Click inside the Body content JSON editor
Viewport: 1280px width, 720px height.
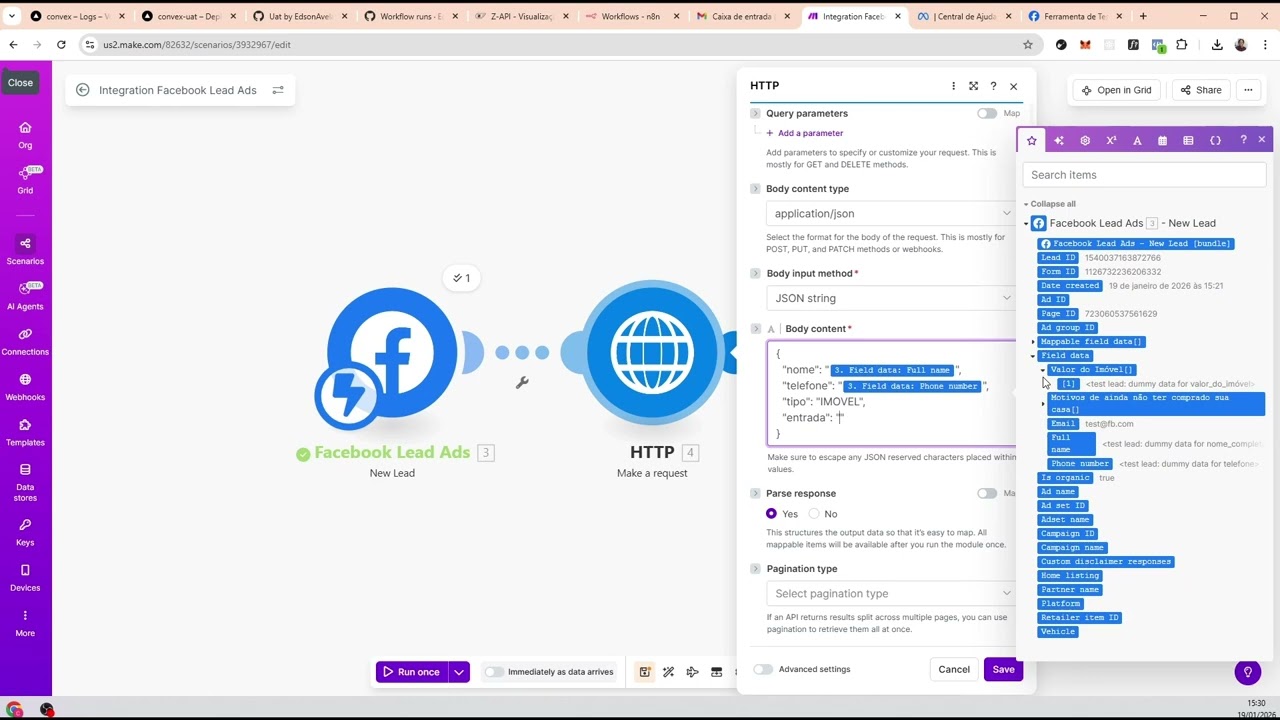(x=891, y=394)
